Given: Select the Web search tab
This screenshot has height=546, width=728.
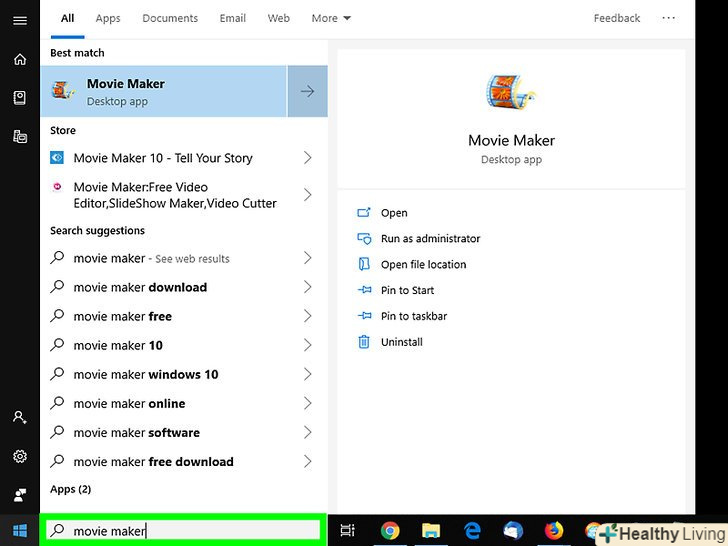Looking at the screenshot, I should coord(279,18).
